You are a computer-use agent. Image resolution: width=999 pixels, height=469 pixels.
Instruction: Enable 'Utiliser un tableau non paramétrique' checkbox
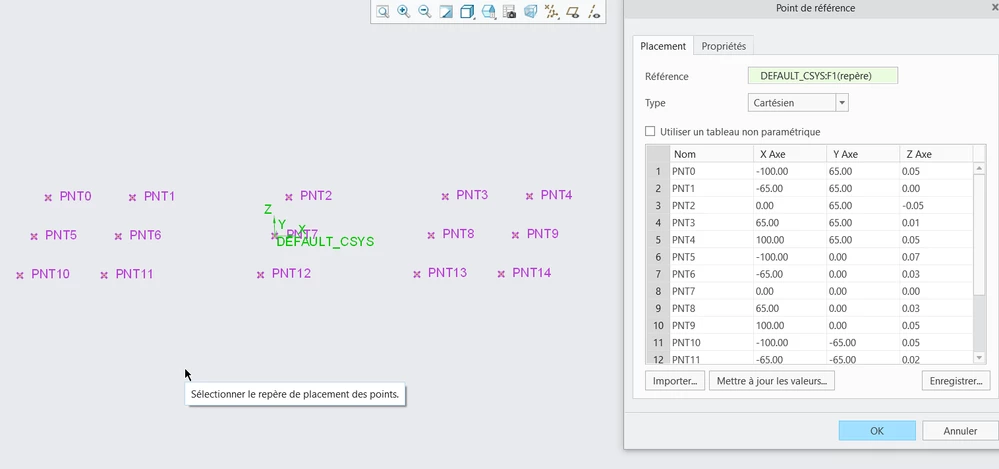click(x=650, y=131)
